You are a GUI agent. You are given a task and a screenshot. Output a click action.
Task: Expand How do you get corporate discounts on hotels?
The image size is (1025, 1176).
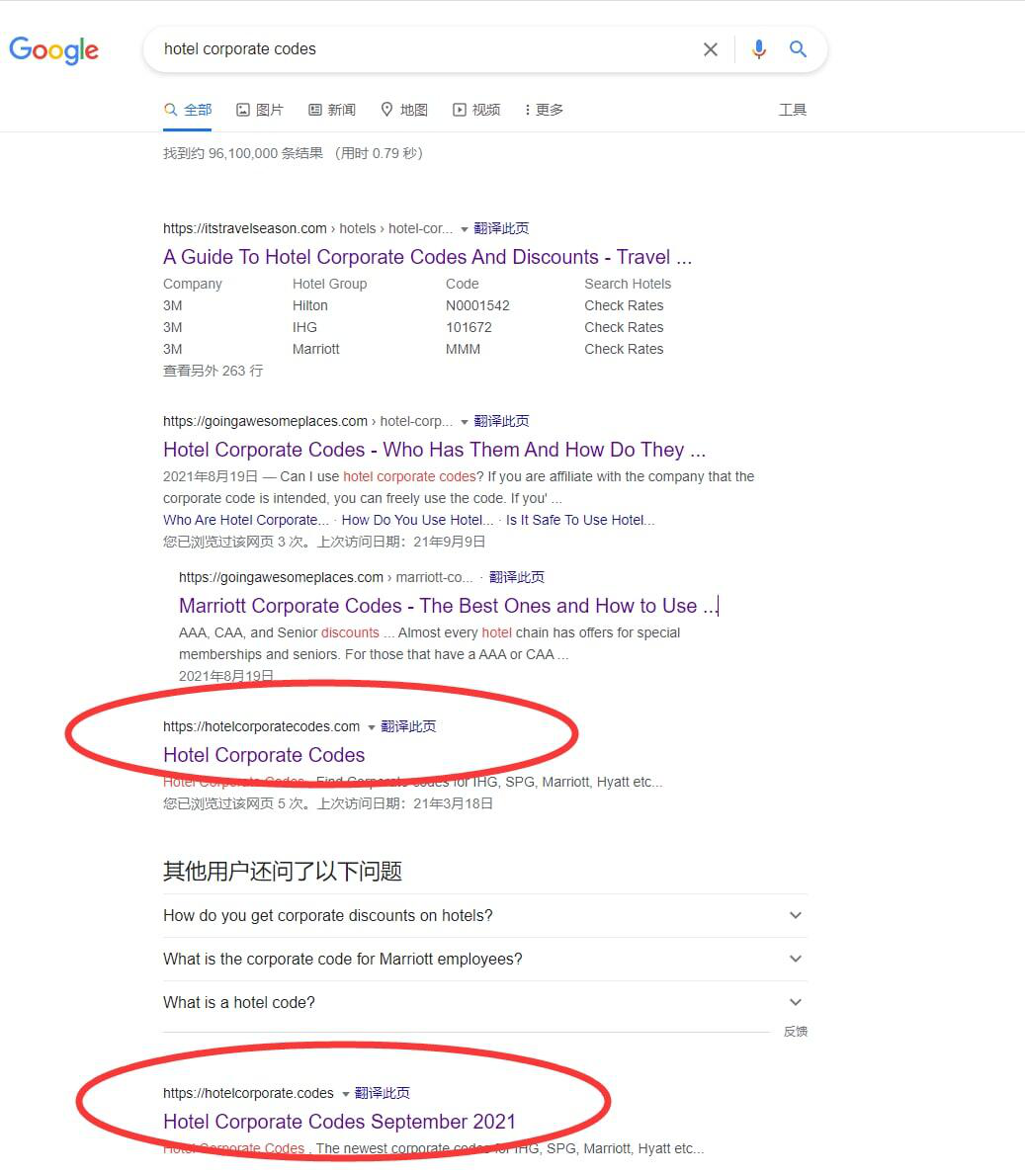tap(484, 915)
